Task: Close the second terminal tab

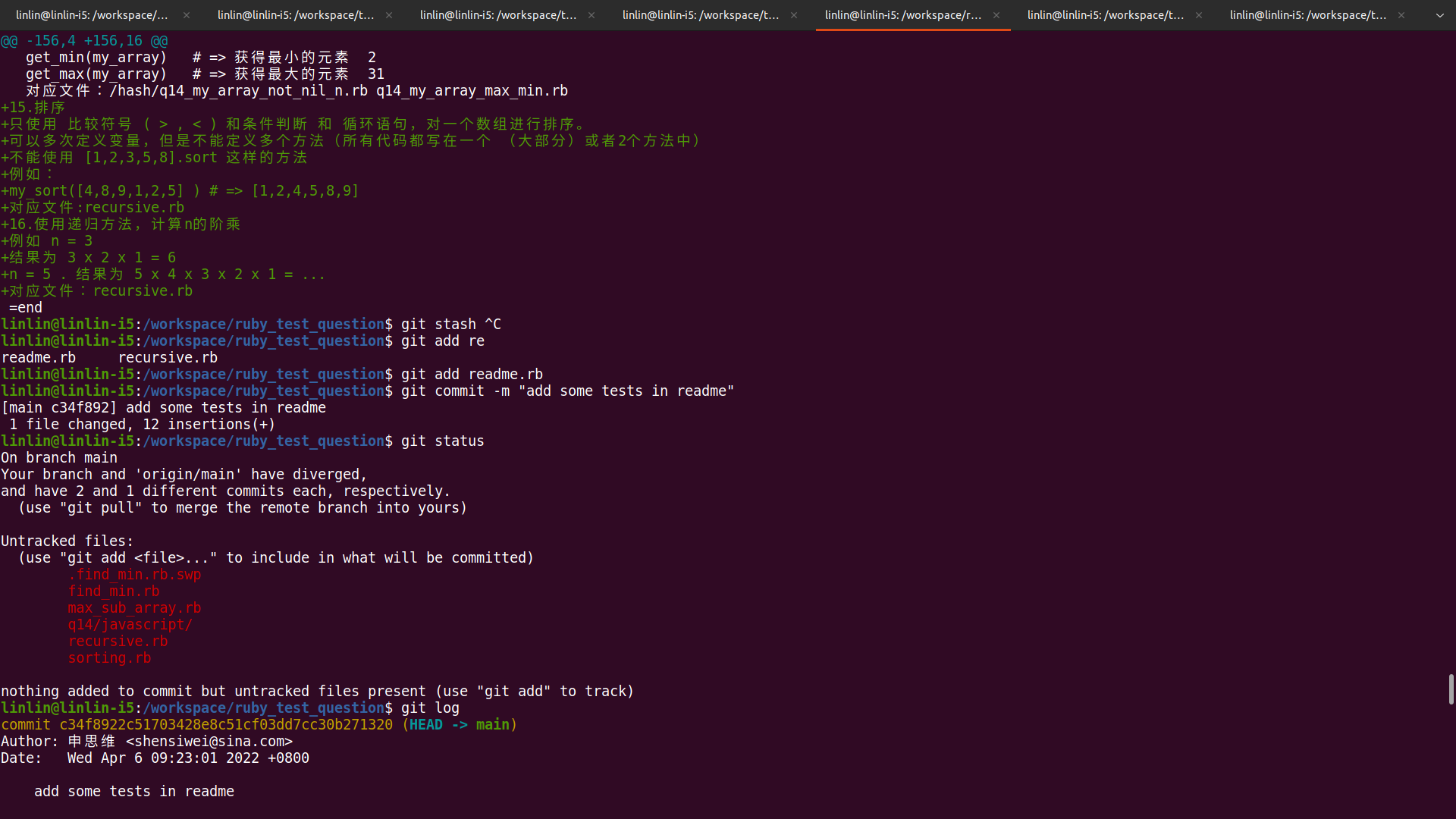Action: (x=389, y=15)
